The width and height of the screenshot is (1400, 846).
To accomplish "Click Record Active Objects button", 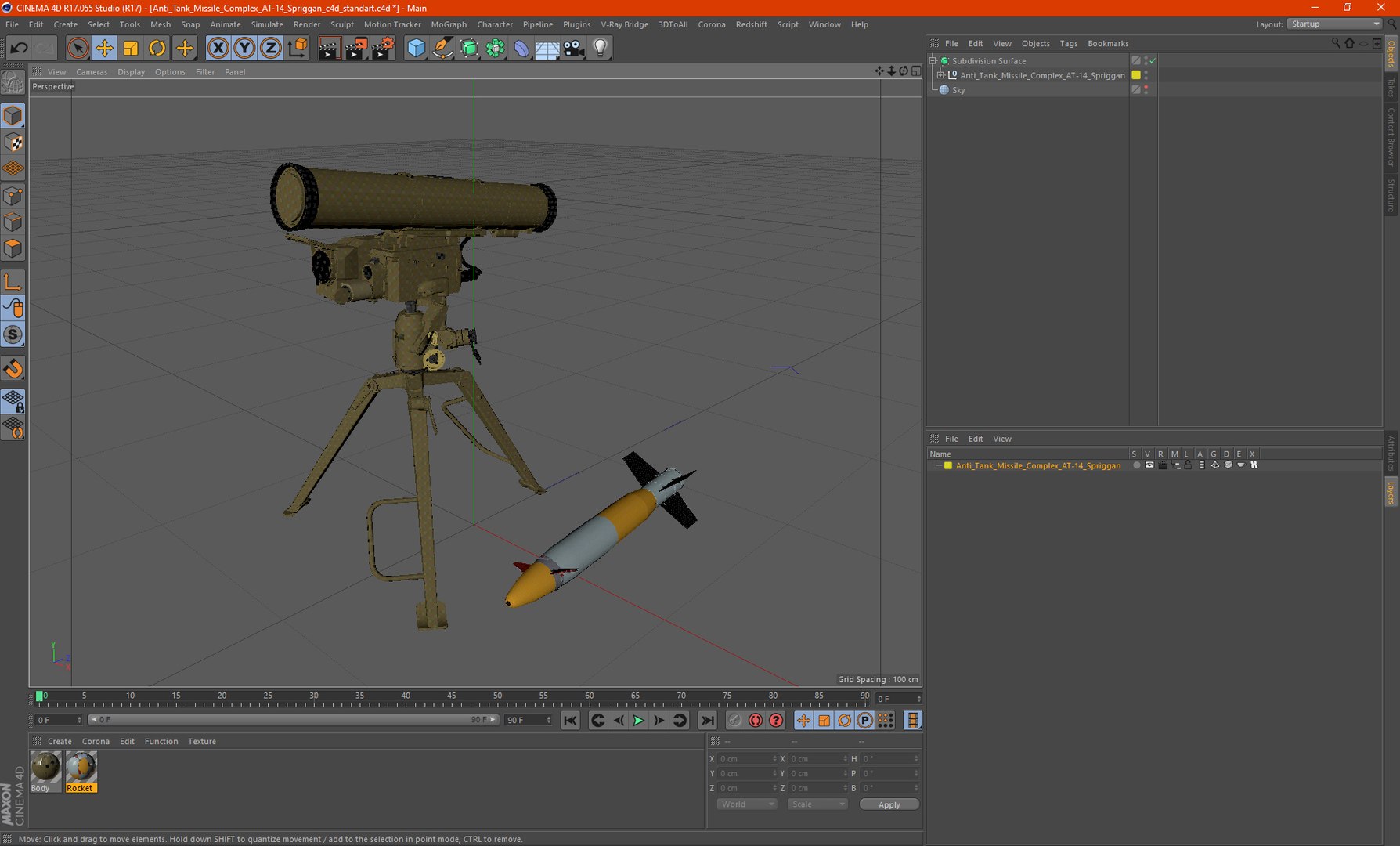I will coord(734,721).
